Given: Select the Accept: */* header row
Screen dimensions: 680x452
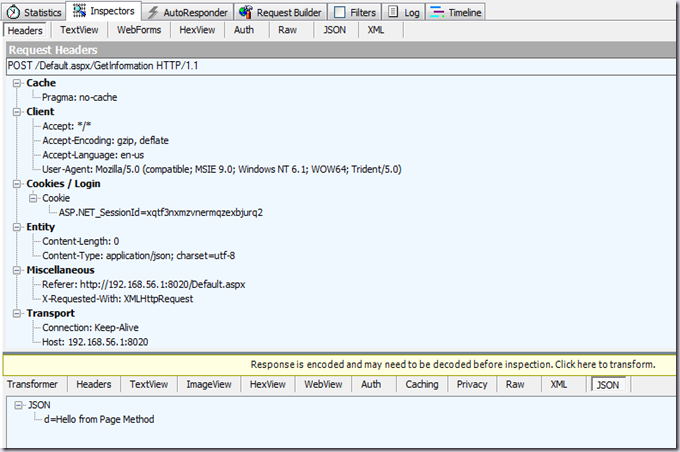Looking at the screenshot, I should (67, 126).
